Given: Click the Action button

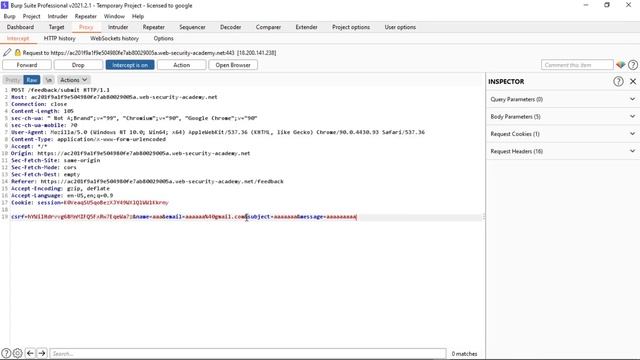Looking at the screenshot, I should [182, 65].
